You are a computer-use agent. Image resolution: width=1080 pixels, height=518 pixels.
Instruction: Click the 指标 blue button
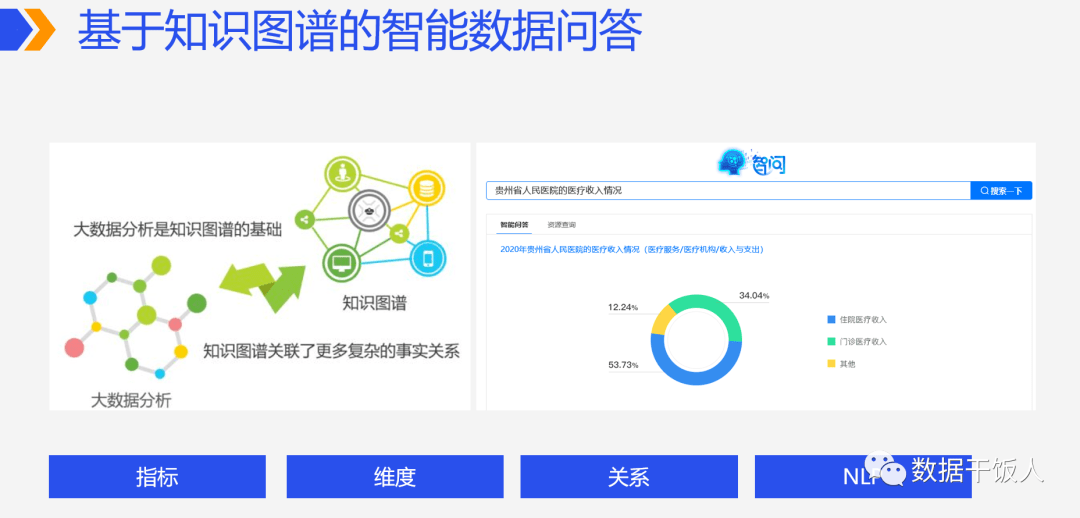(157, 477)
